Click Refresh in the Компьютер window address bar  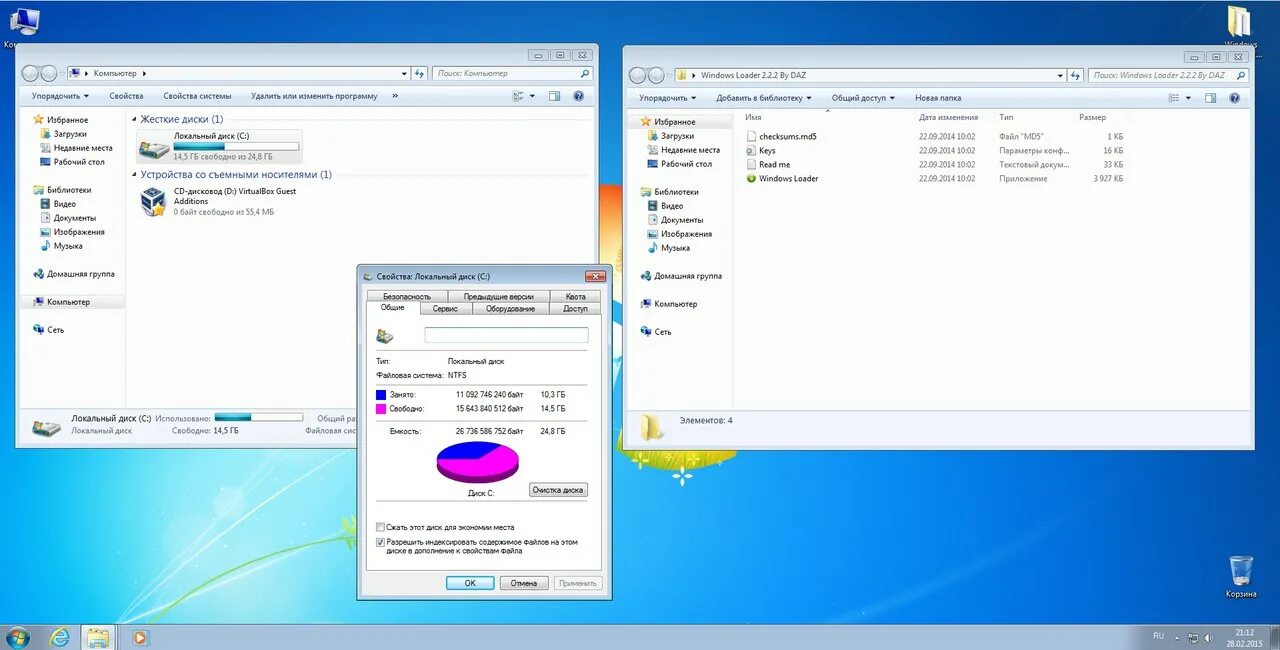[420, 73]
